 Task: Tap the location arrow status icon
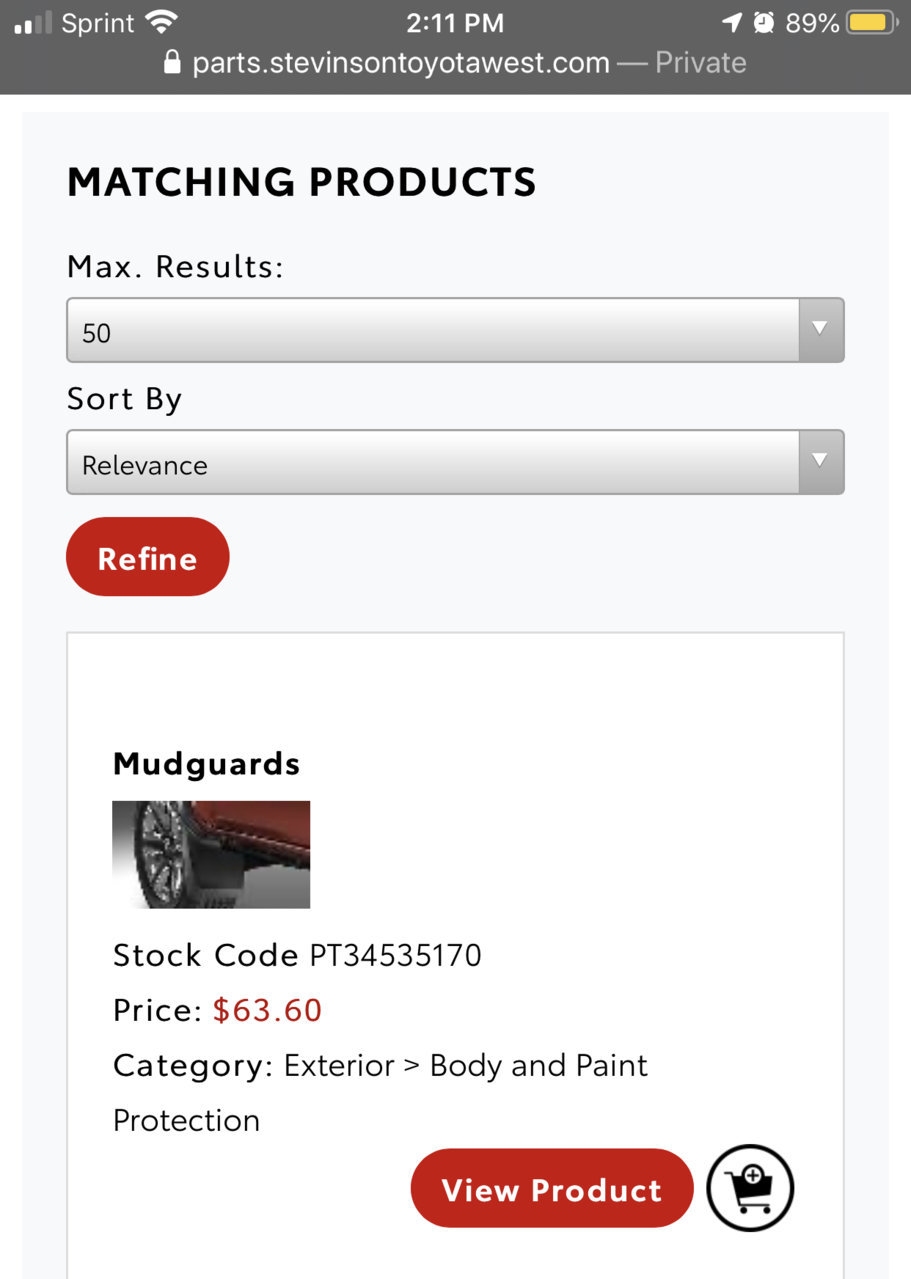[733, 22]
